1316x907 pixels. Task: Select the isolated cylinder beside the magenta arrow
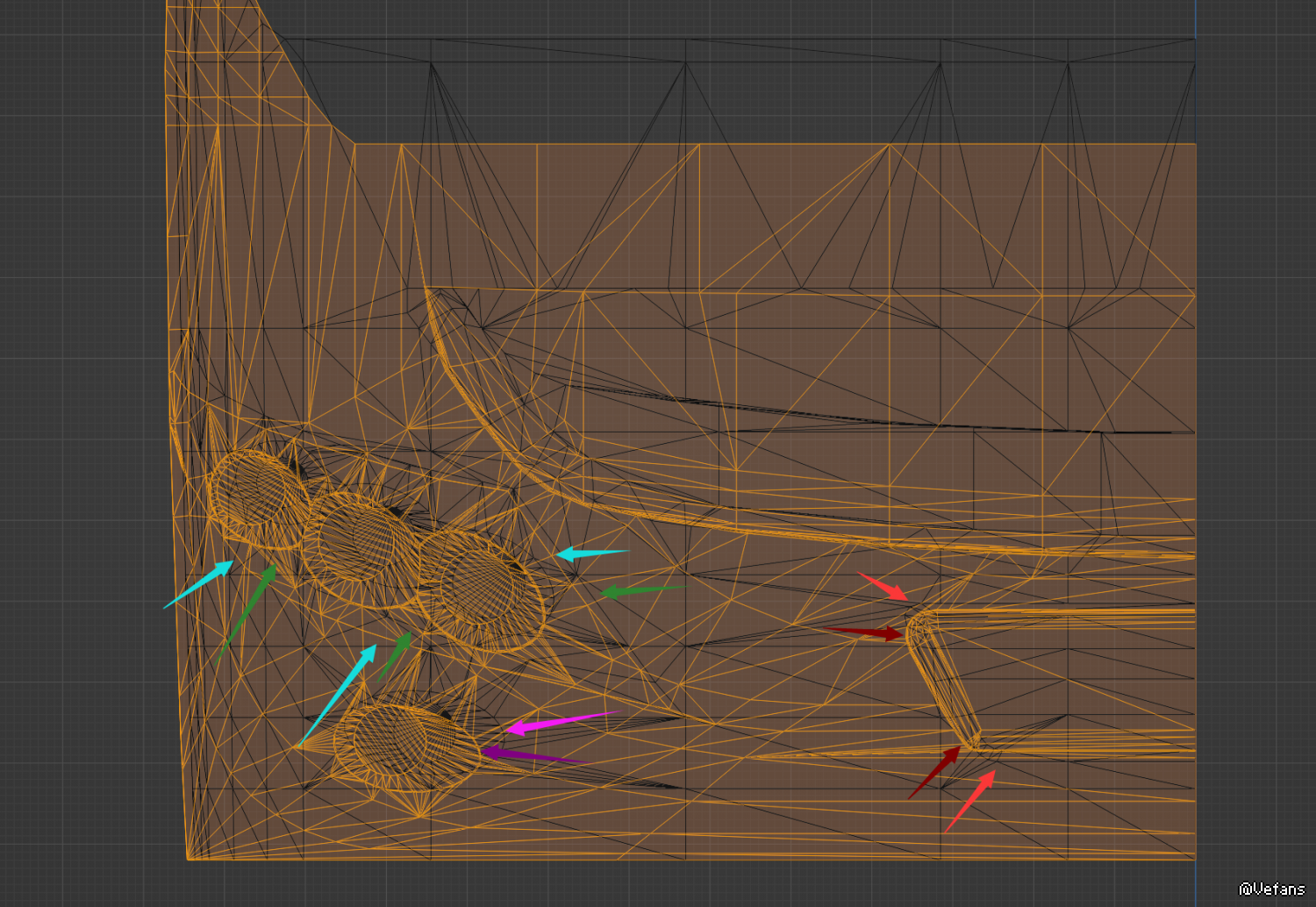405,746
